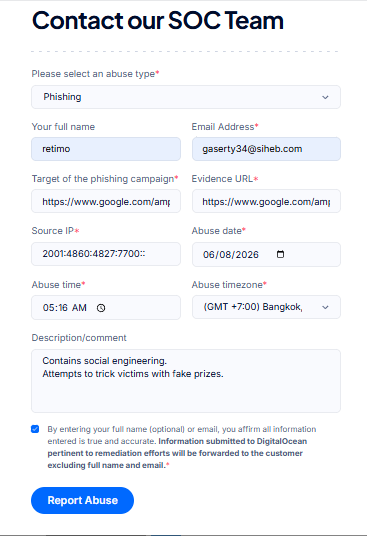
Task: Select the 'Your full name' label
Action: click(x=63, y=127)
